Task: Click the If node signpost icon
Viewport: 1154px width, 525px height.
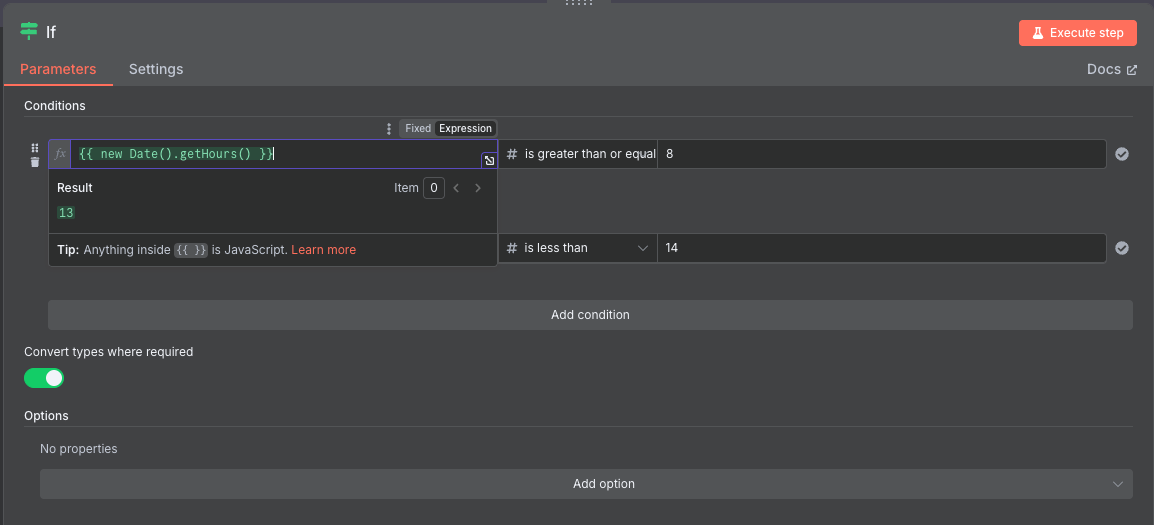Action: (x=29, y=31)
